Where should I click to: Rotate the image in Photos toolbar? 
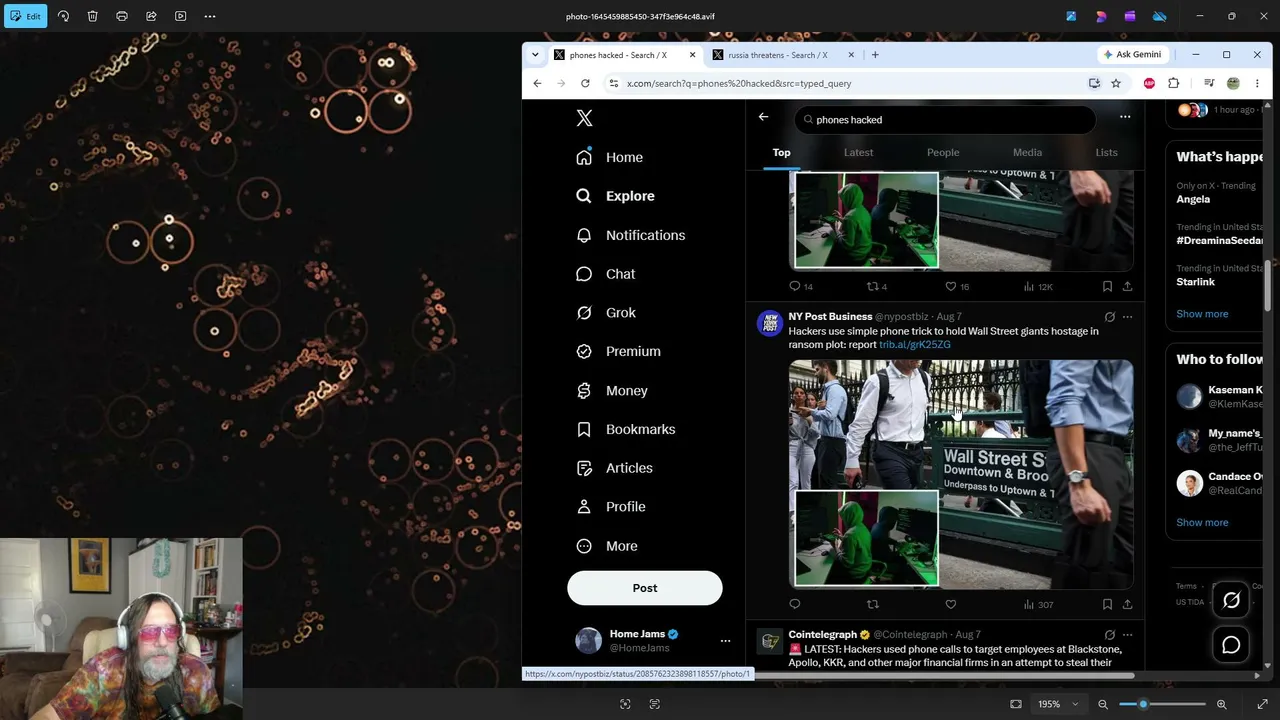63,16
